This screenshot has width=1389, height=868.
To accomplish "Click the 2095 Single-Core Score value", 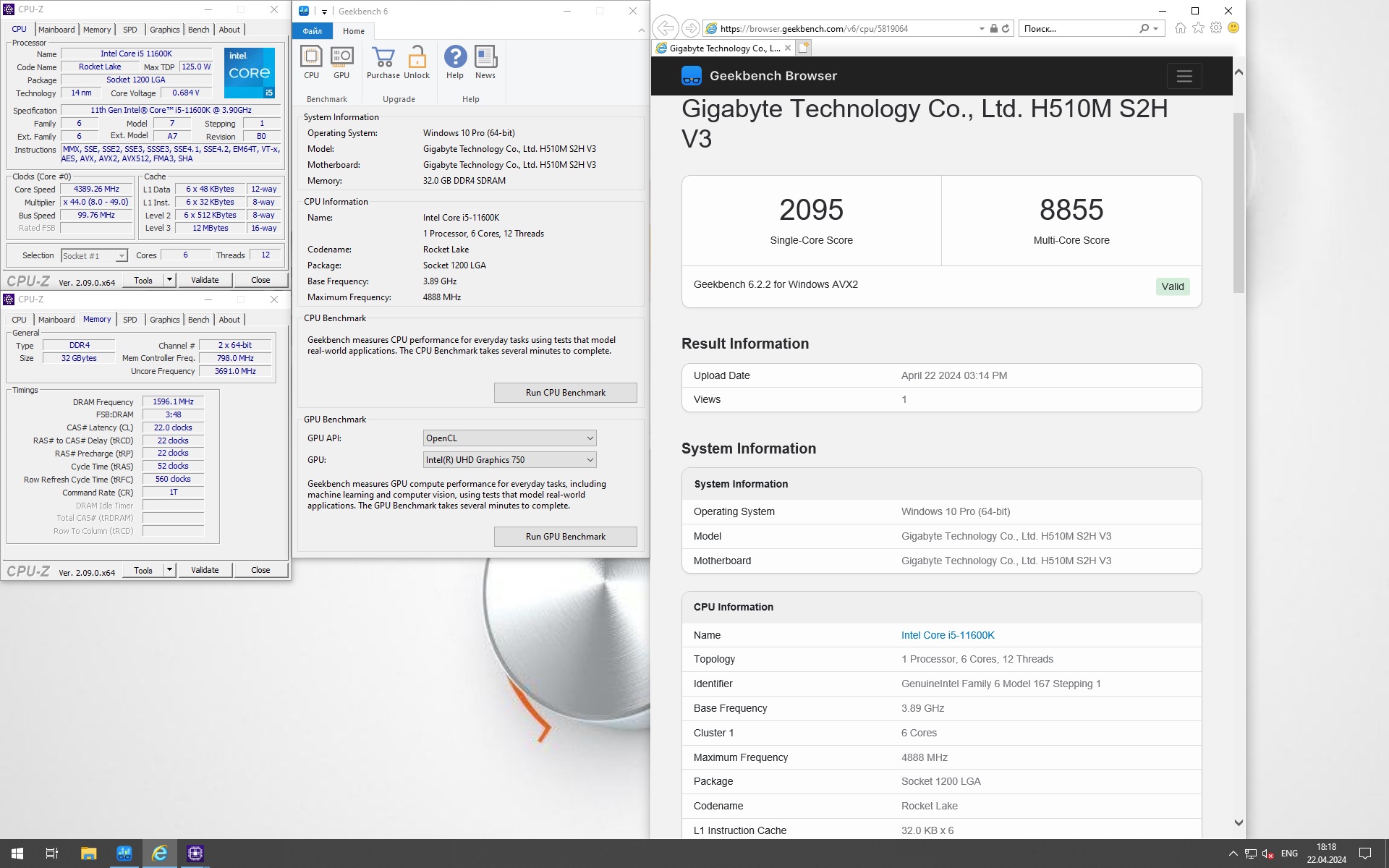I will [x=811, y=210].
